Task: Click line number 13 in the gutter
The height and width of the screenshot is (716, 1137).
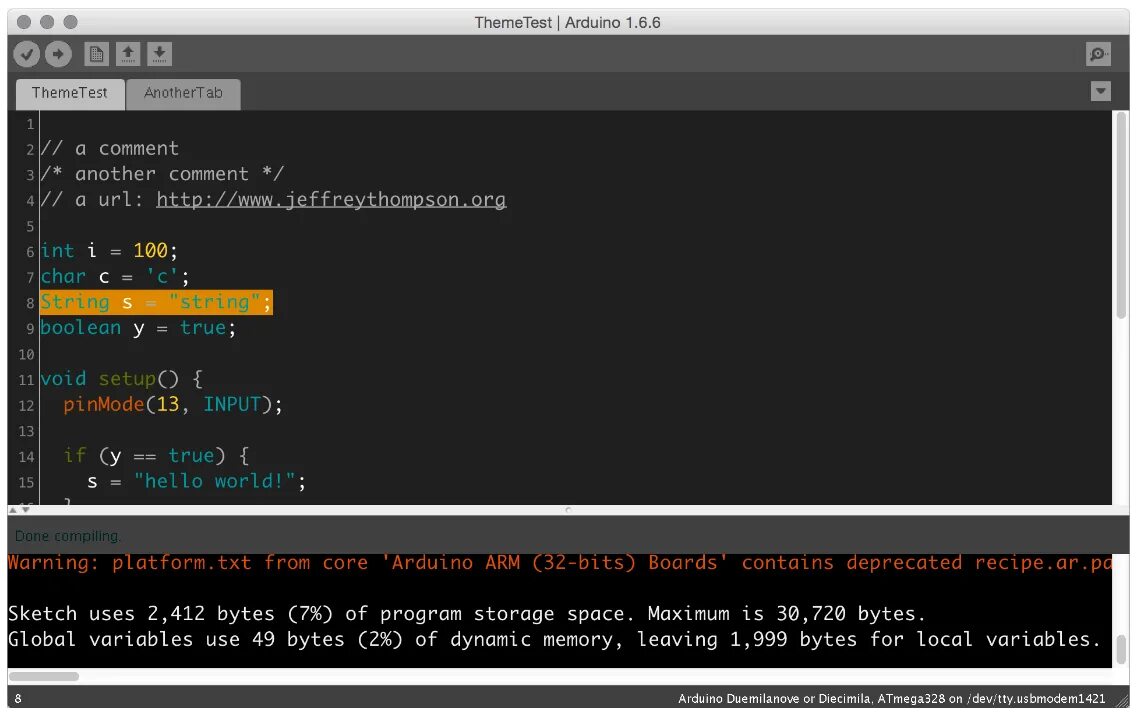Action: (x=26, y=432)
